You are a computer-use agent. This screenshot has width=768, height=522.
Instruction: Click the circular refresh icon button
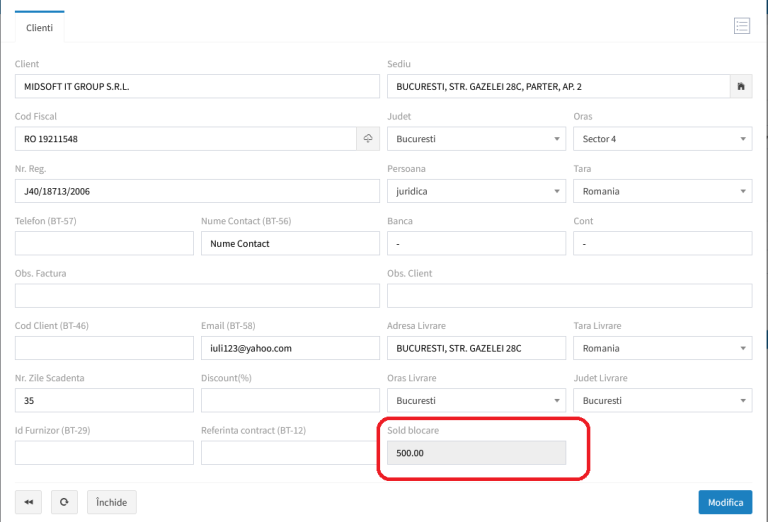[x=63, y=502]
